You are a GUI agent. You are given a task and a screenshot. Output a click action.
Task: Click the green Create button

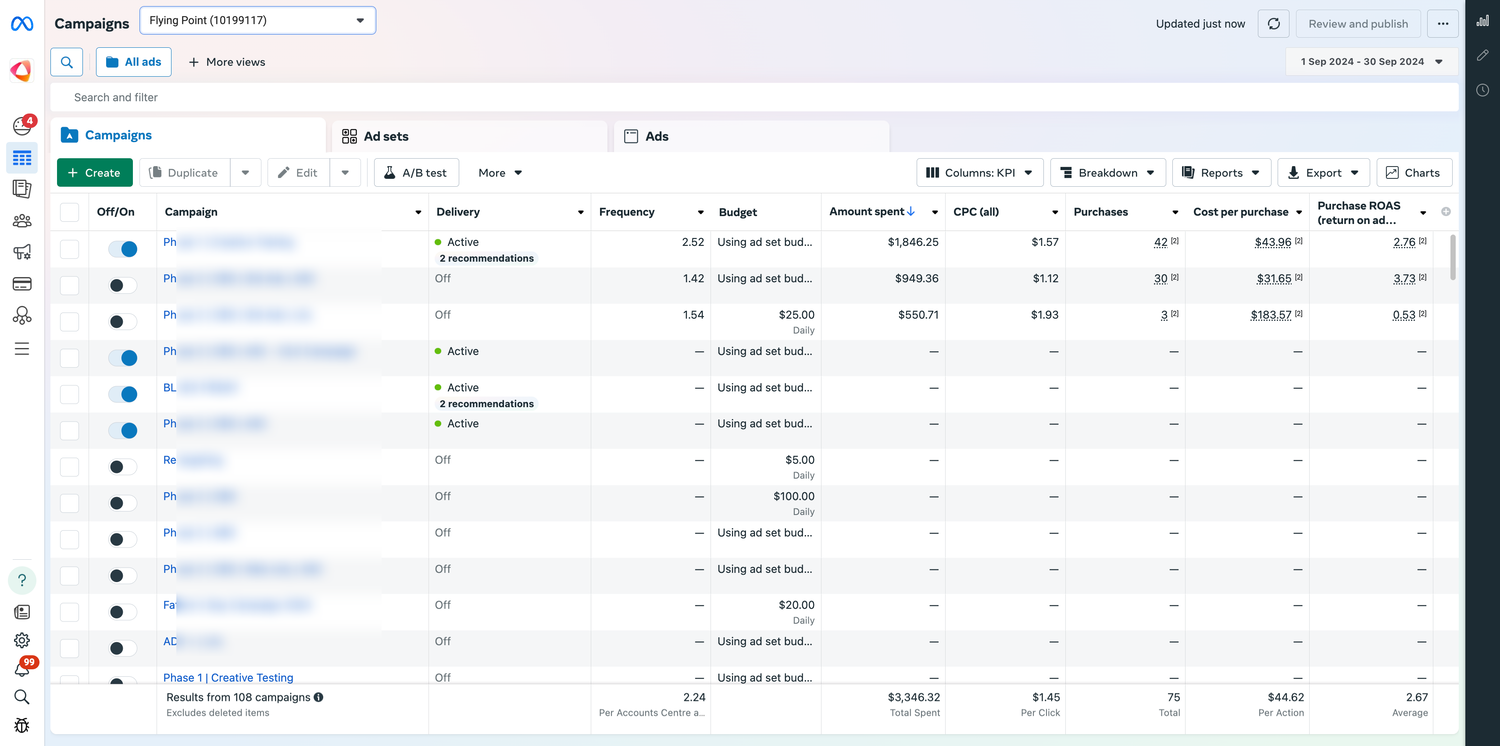click(x=95, y=173)
